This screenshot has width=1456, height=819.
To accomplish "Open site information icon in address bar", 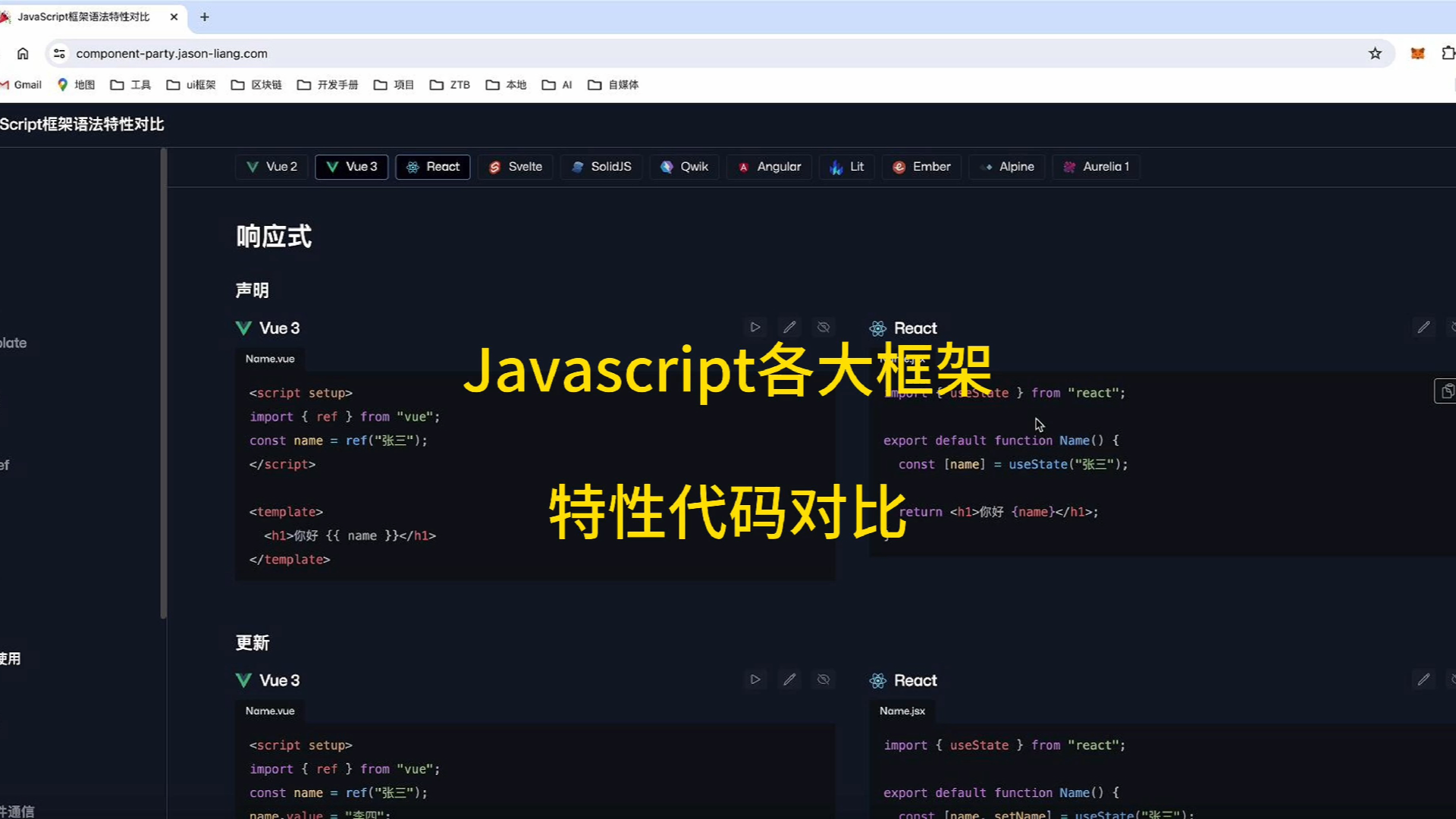I will [x=59, y=54].
